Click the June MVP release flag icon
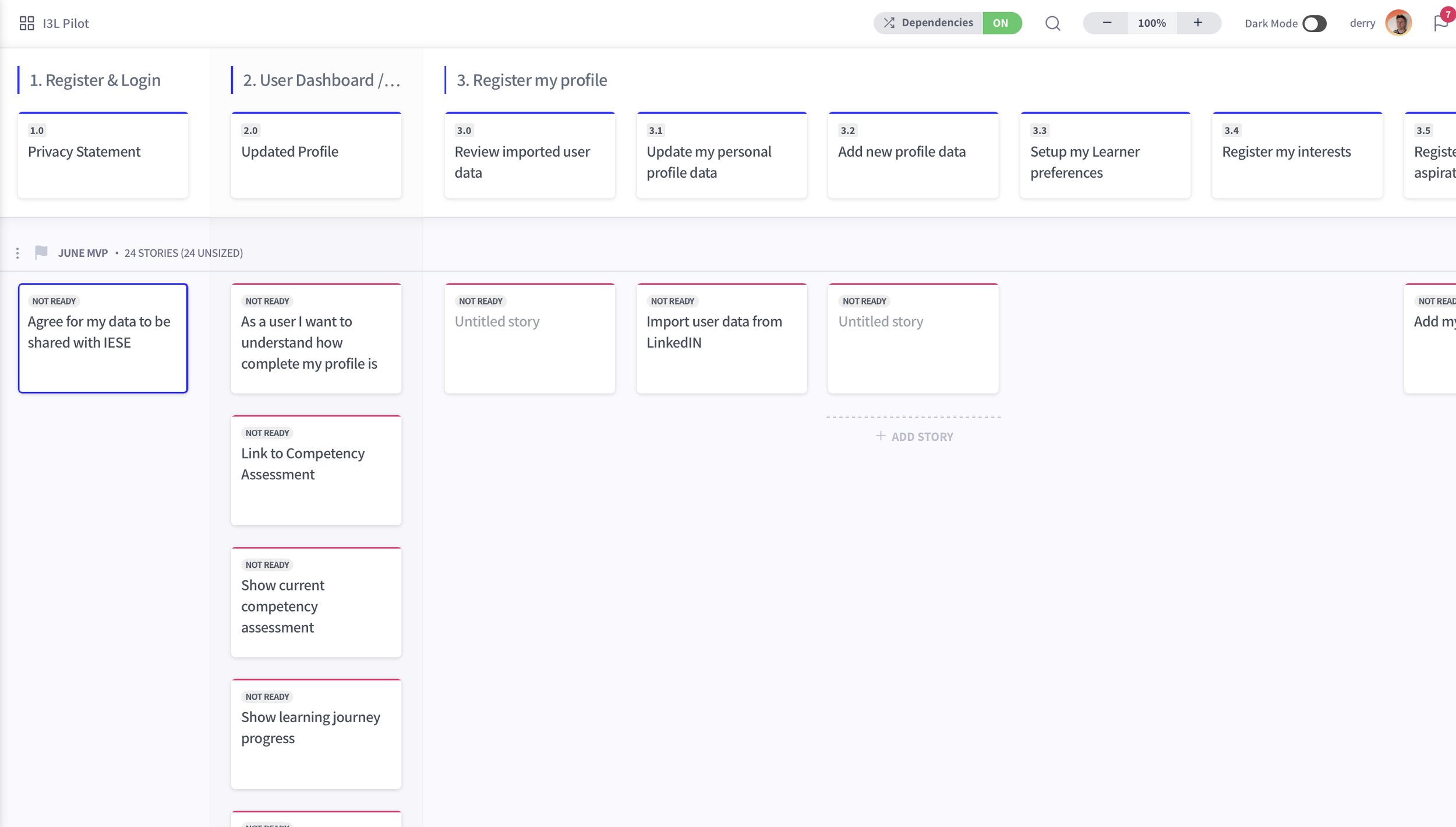1456x827 pixels. [x=41, y=253]
